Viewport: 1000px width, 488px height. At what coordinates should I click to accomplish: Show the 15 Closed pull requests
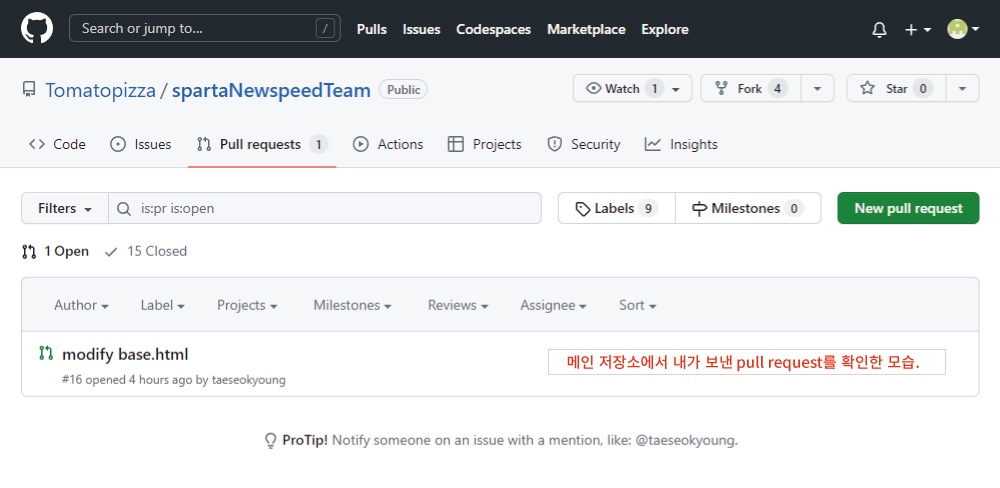[146, 251]
